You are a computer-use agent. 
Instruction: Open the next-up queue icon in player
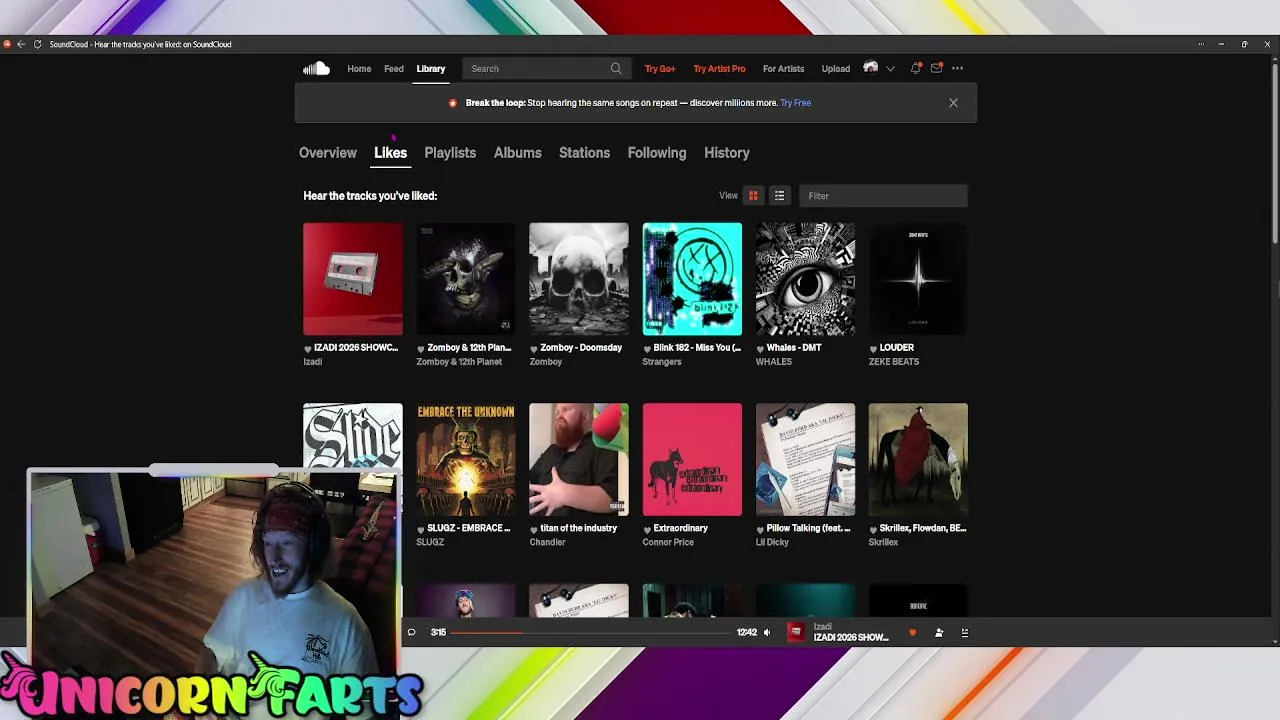pyautogui.click(x=964, y=632)
